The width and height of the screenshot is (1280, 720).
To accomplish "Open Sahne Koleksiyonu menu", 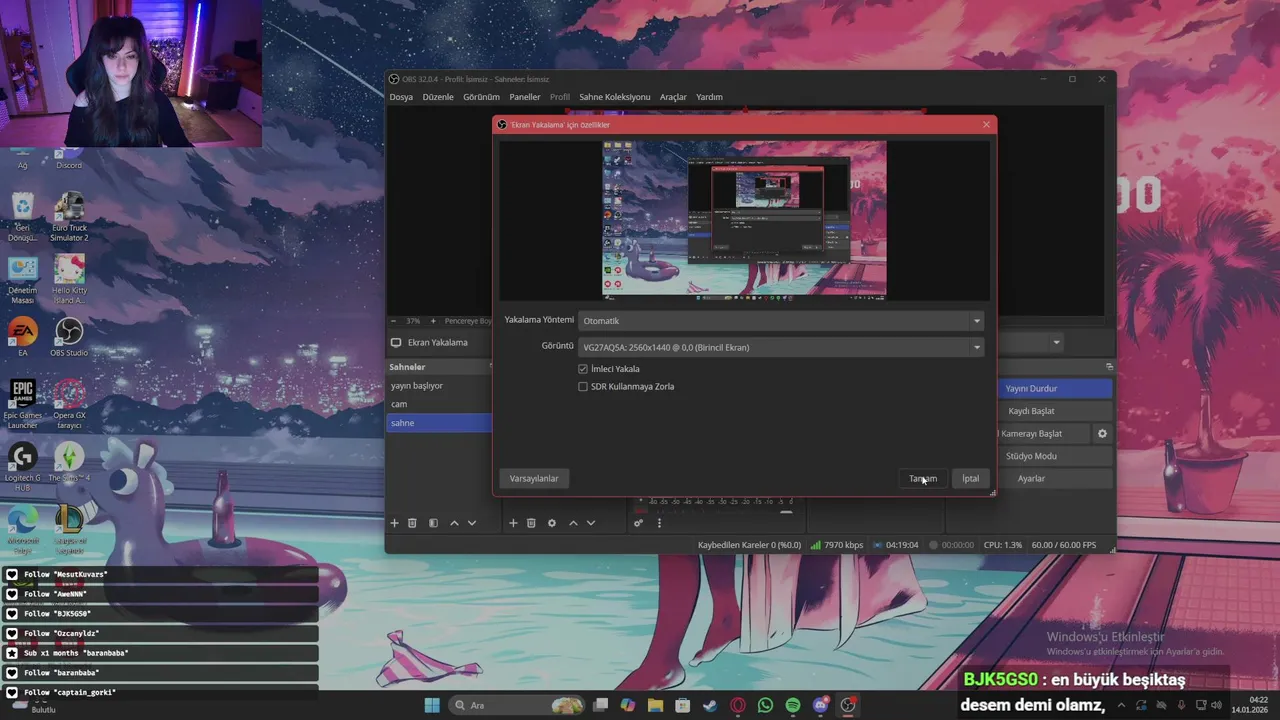I will pyautogui.click(x=615, y=97).
